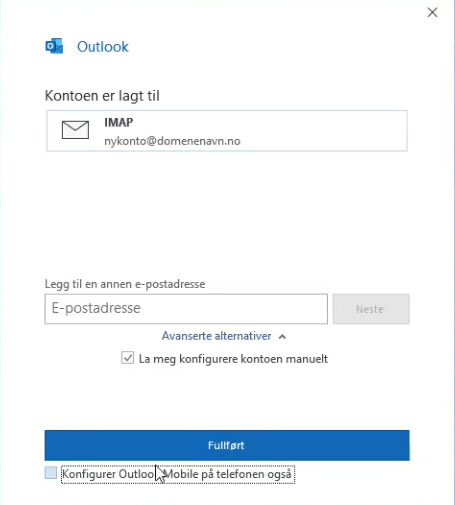Focus the E-postadresse input field
The height and width of the screenshot is (505, 455).
point(186,309)
